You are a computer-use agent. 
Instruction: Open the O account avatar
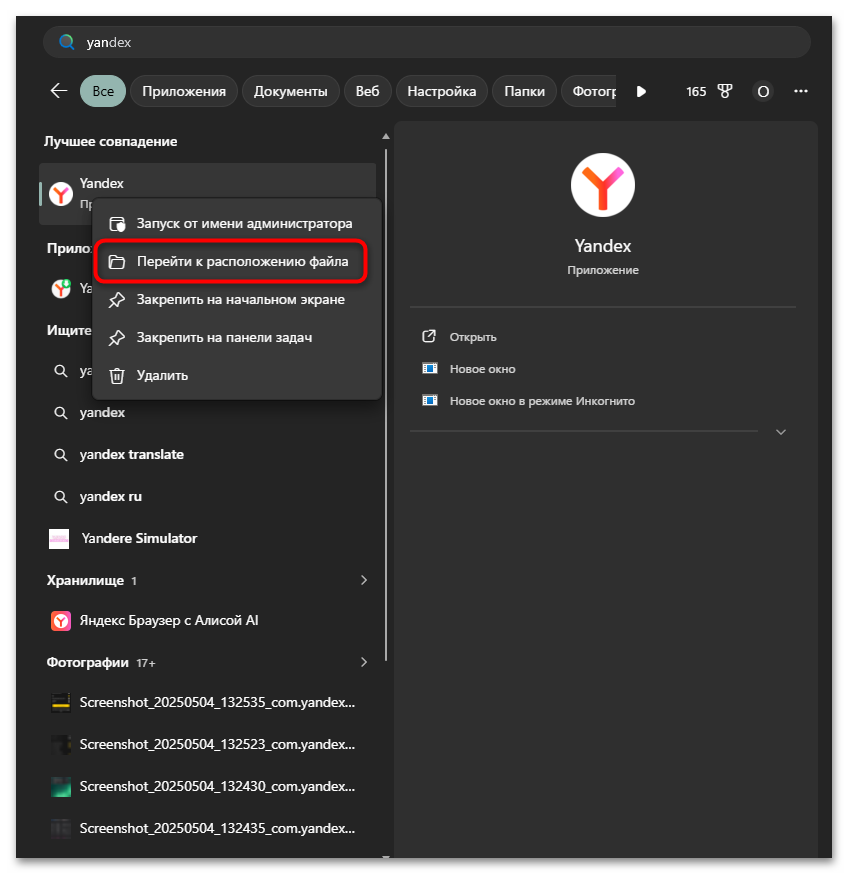coord(763,91)
